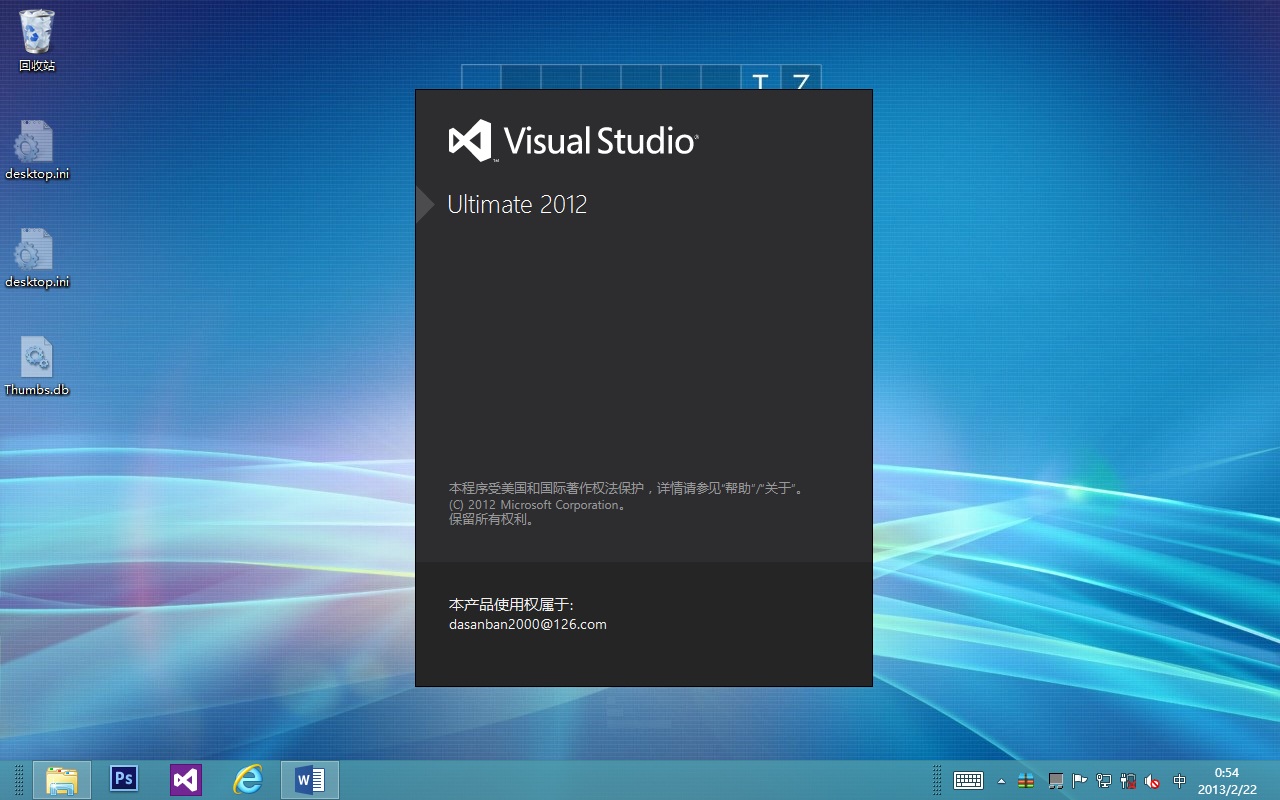Image resolution: width=1280 pixels, height=800 pixels.
Task: Open Internet Explorer from the taskbar
Action: (247, 780)
